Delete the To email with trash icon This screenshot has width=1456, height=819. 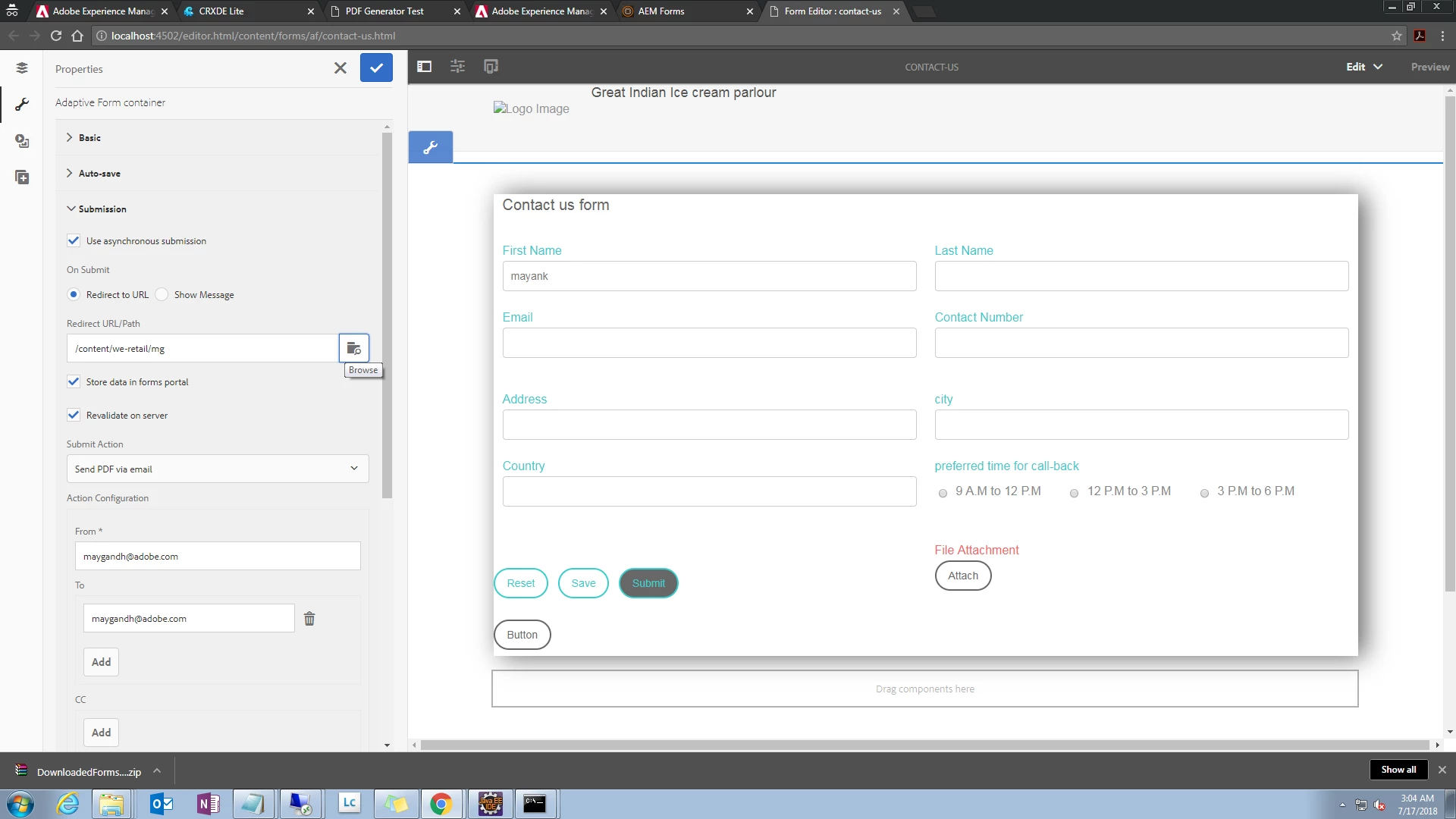coord(309,619)
